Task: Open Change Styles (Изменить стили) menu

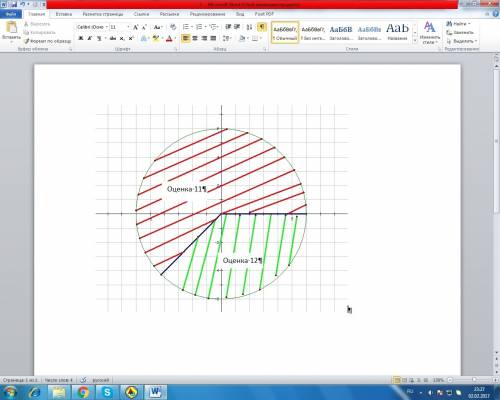Action: coord(430,33)
